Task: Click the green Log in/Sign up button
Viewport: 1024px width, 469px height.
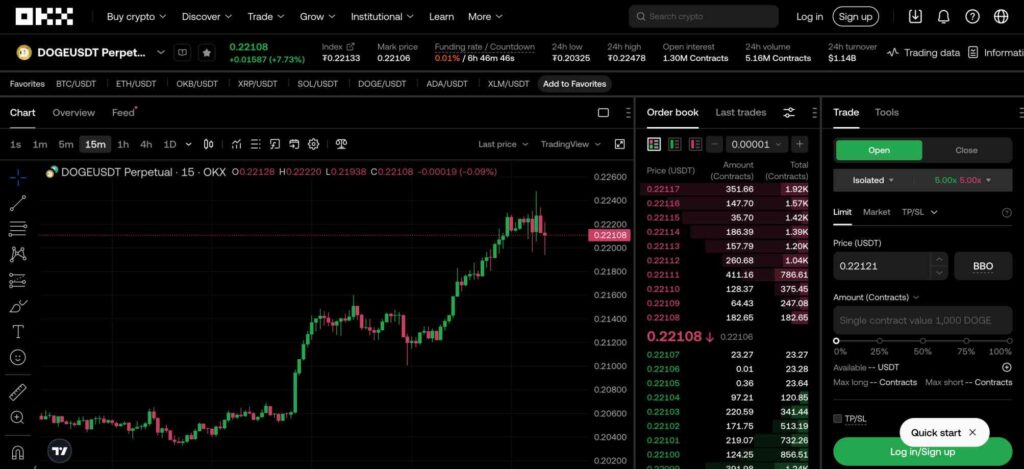Action: click(922, 451)
